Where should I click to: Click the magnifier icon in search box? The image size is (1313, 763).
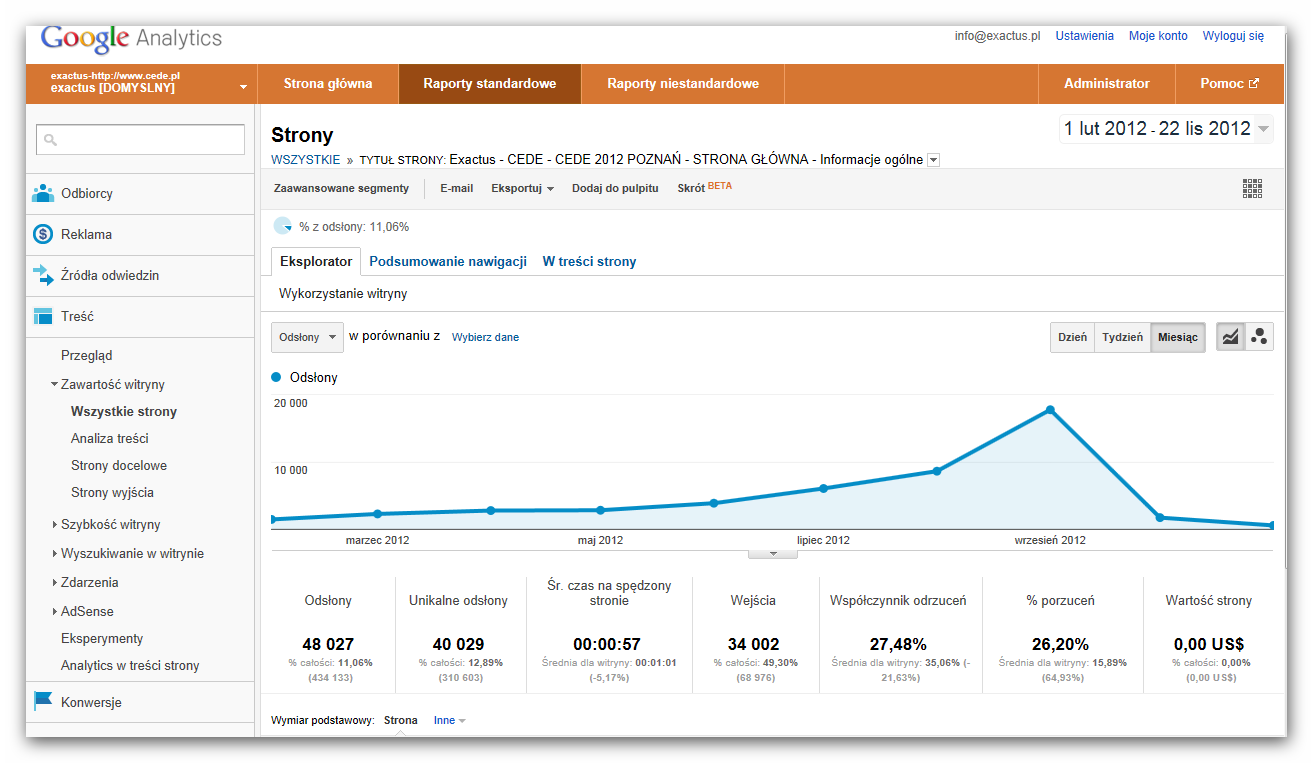(x=51, y=140)
